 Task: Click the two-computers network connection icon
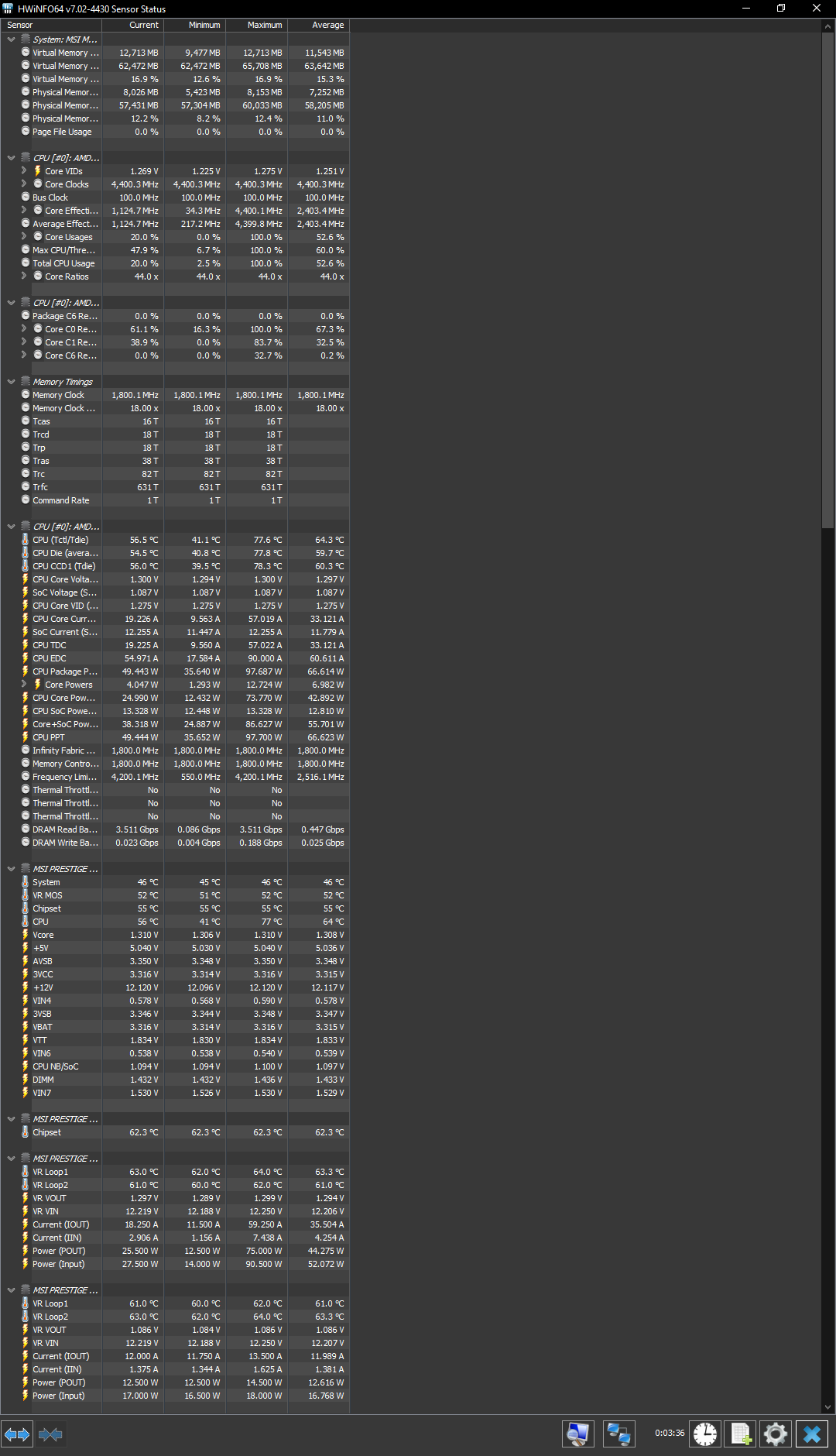point(618,1434)
